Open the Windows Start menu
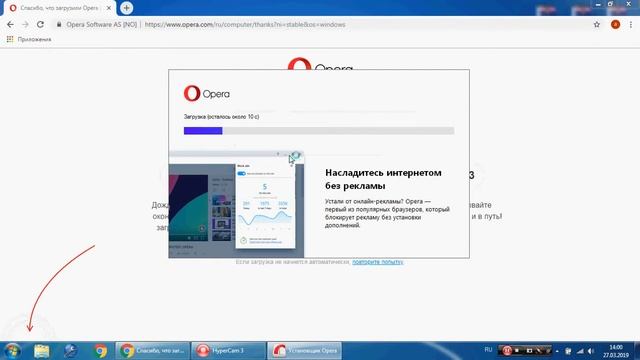 (x=12, y=351)
